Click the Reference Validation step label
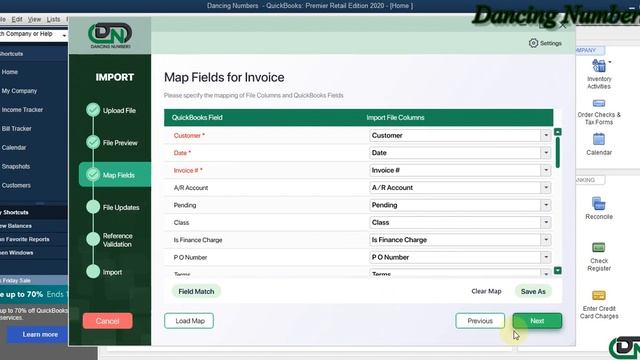Screen dimensions: 640x360 (x=117, y=240)
